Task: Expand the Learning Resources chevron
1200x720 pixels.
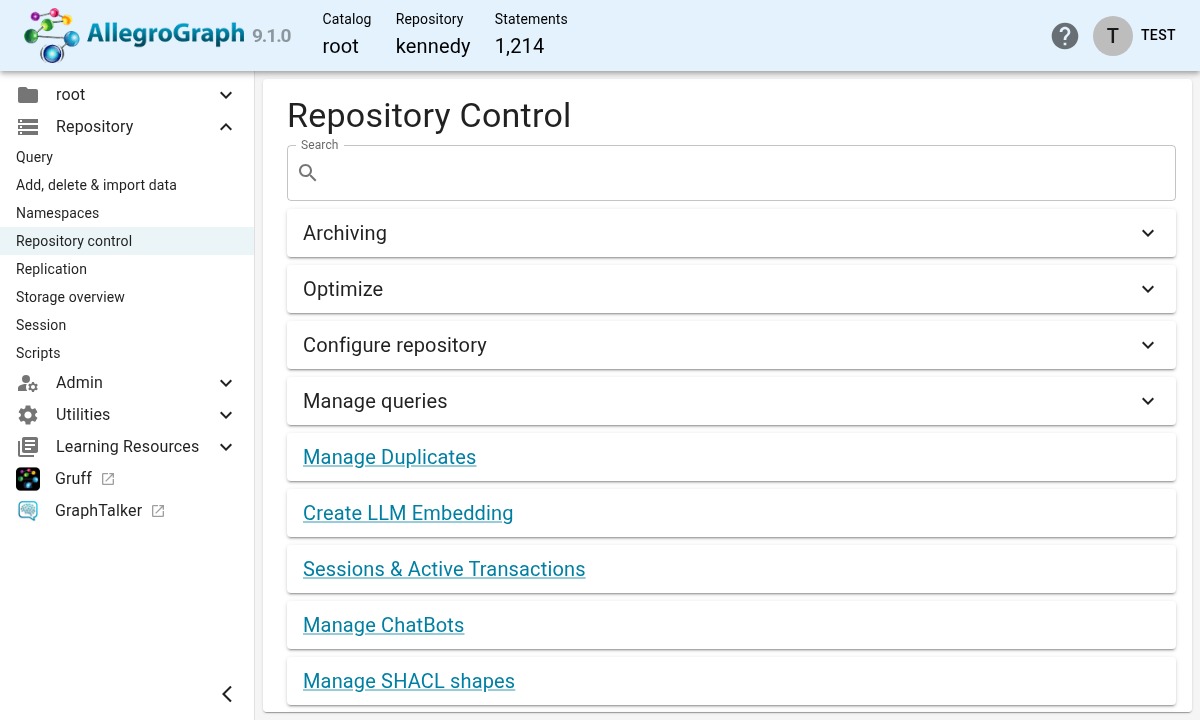Action: pyautogui.click(x=226, y=447)
